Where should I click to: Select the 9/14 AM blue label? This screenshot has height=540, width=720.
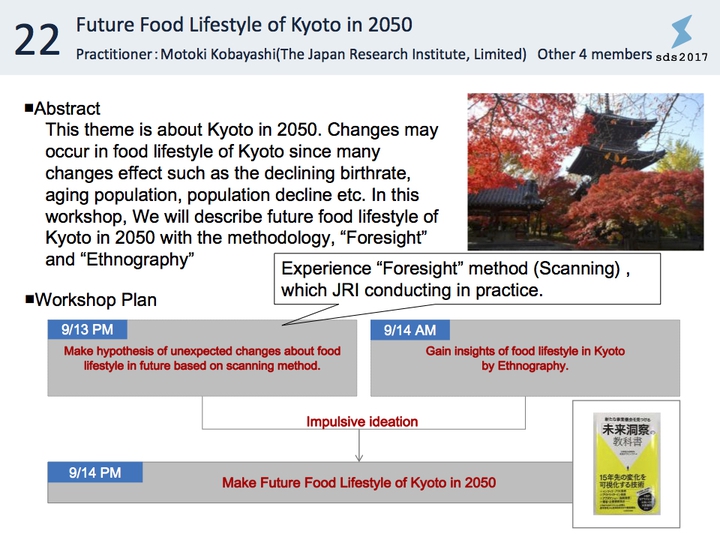coord(410,330)
